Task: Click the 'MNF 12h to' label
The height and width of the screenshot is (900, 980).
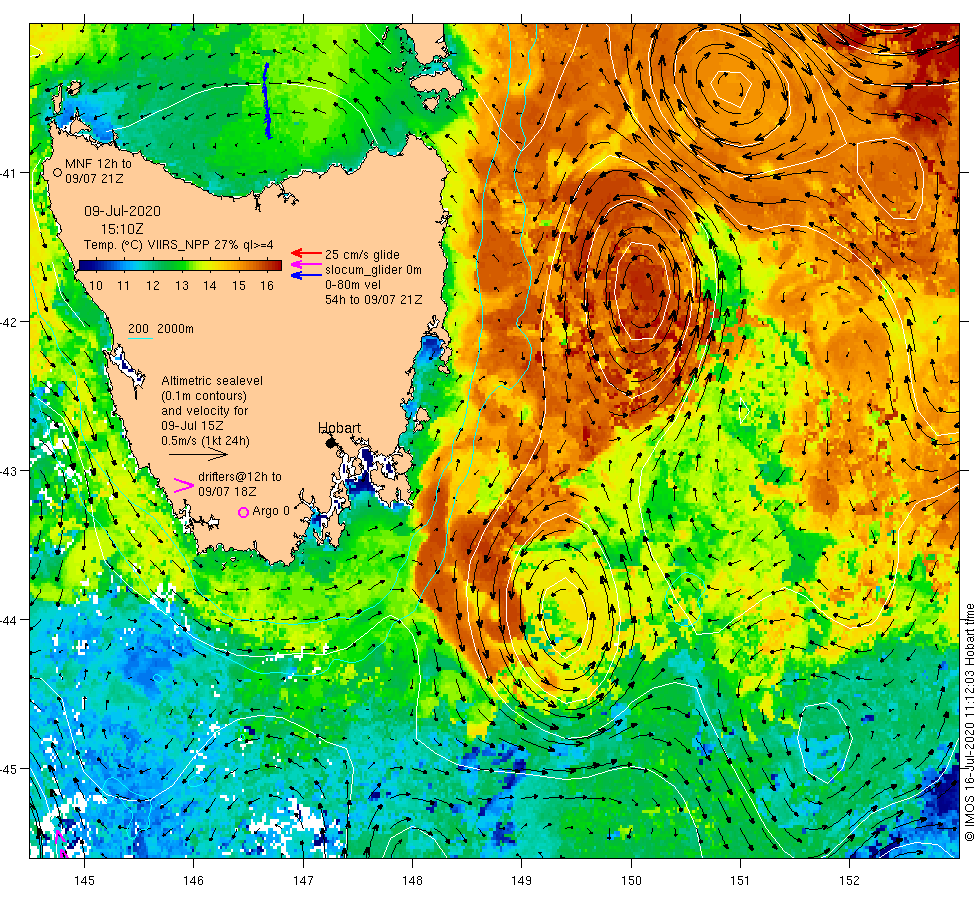Action: (98, 164)
